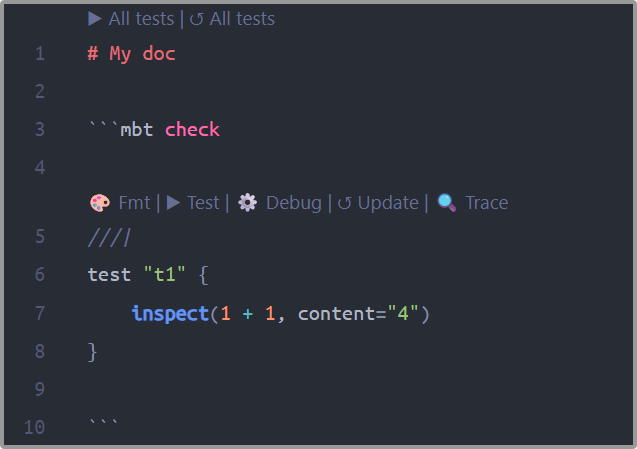Viewport: 637px width, 449px height.
Task: Click the refresh arrow before Update
Action: click(344, 203)
